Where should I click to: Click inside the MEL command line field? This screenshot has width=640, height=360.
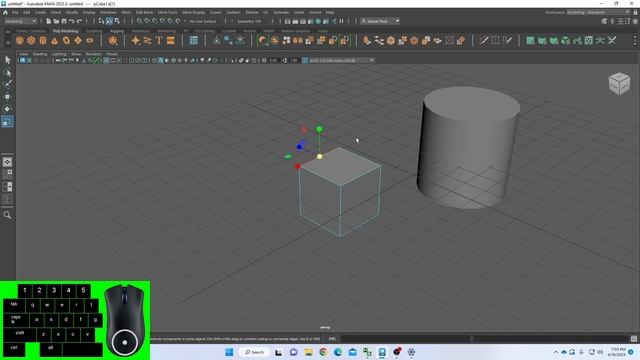405,339
